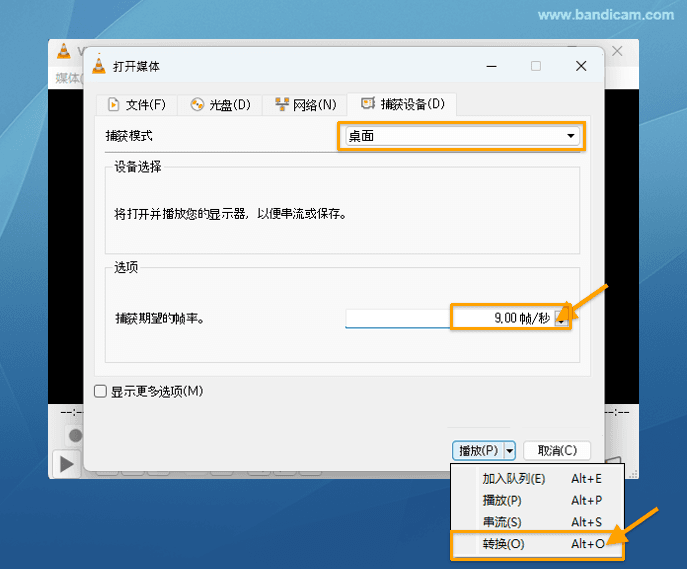Choose 播放(P) Alt+P in the menu

point(538,500)
